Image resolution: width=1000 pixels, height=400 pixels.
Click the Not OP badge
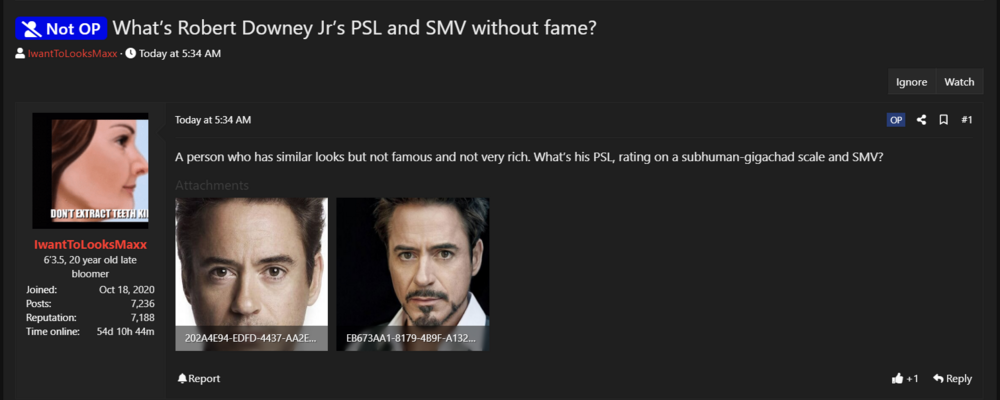point(61,29)
